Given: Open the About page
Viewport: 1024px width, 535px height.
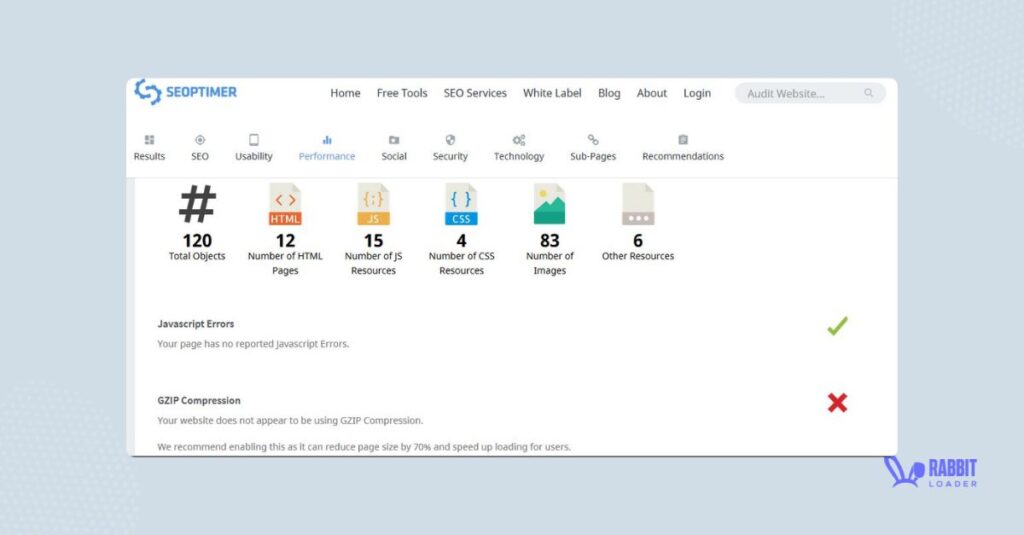Looking at the screenshot, I should 652,93.
